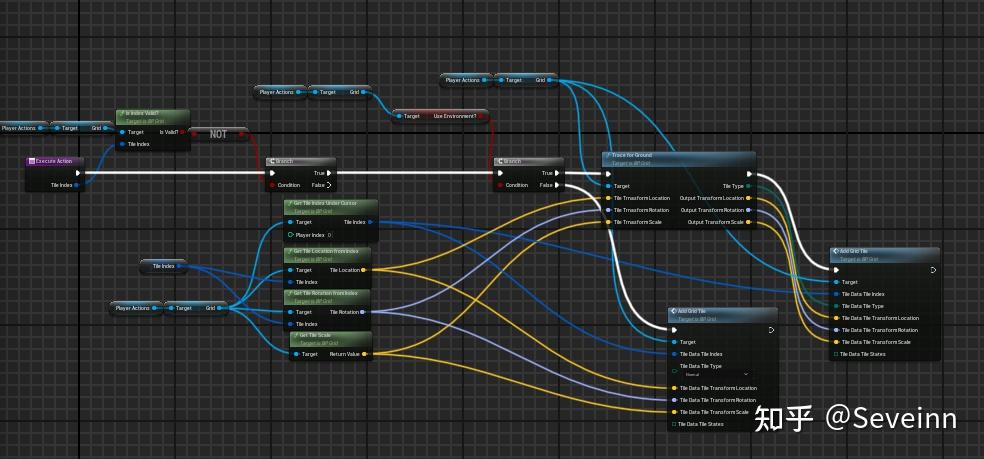Screen dimensions: 984x459
Task: Click the Player Index input pin
Action: click(290, 235)
